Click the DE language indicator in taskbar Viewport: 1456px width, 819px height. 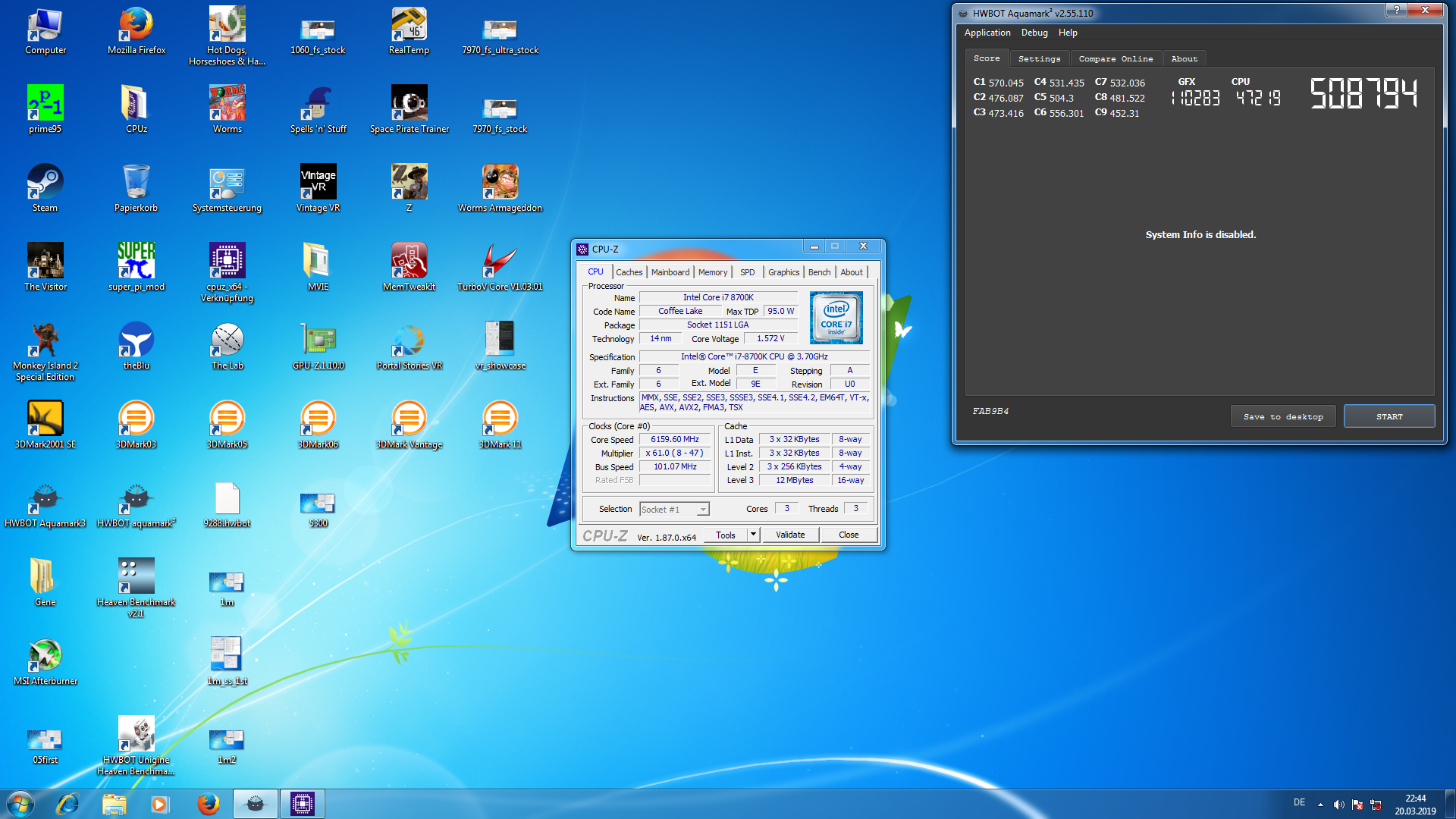tap(1299, 802)
